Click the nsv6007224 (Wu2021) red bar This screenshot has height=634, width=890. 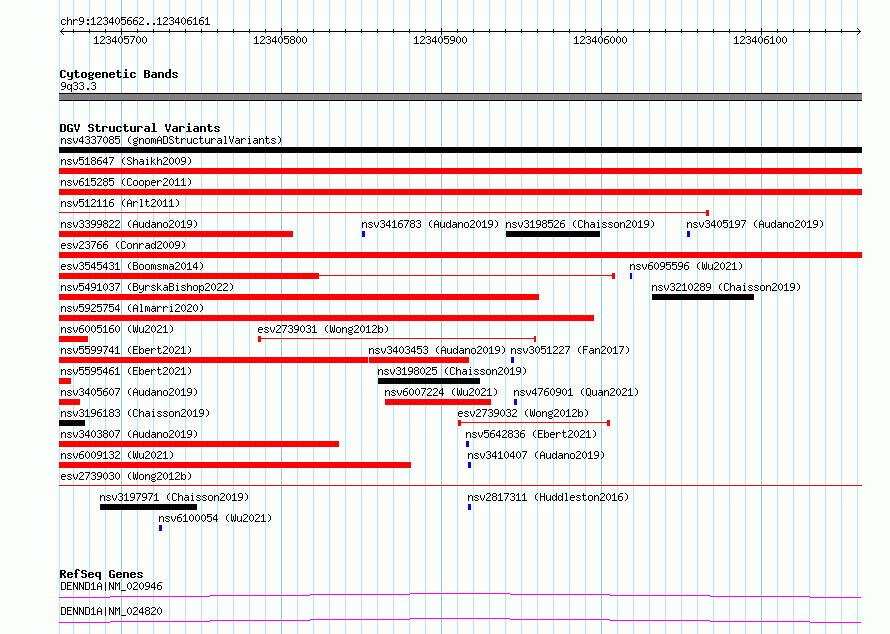pos(438,402)
